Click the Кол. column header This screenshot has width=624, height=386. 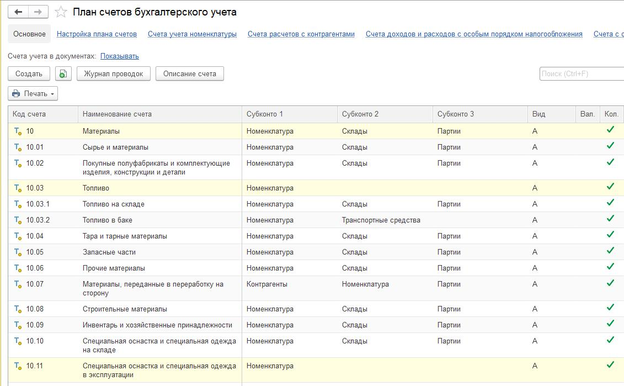(612, 114)
